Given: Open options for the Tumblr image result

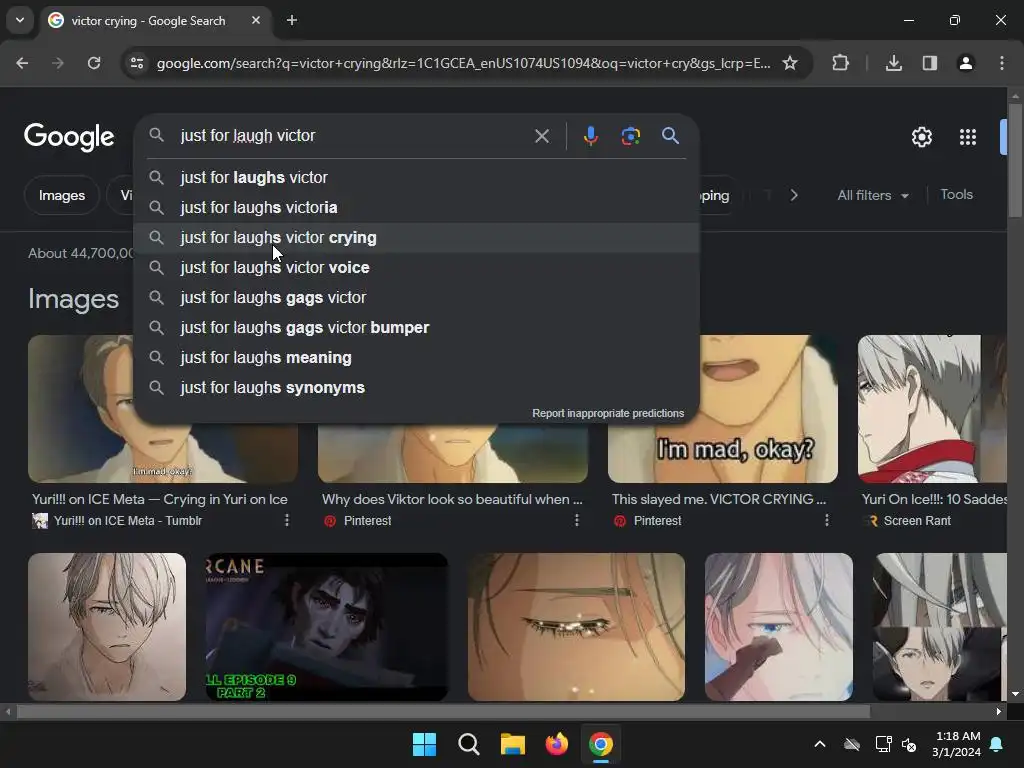Looking at the screenshot, I should click(287, 520).
